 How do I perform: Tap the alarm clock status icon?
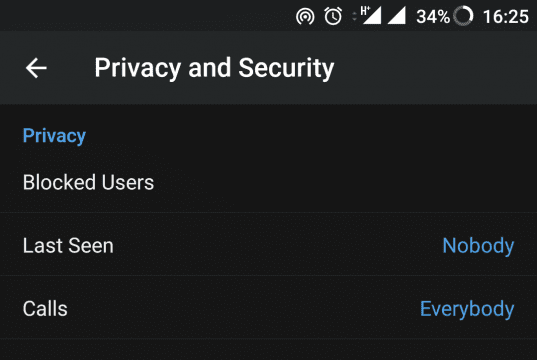[333, 16]
